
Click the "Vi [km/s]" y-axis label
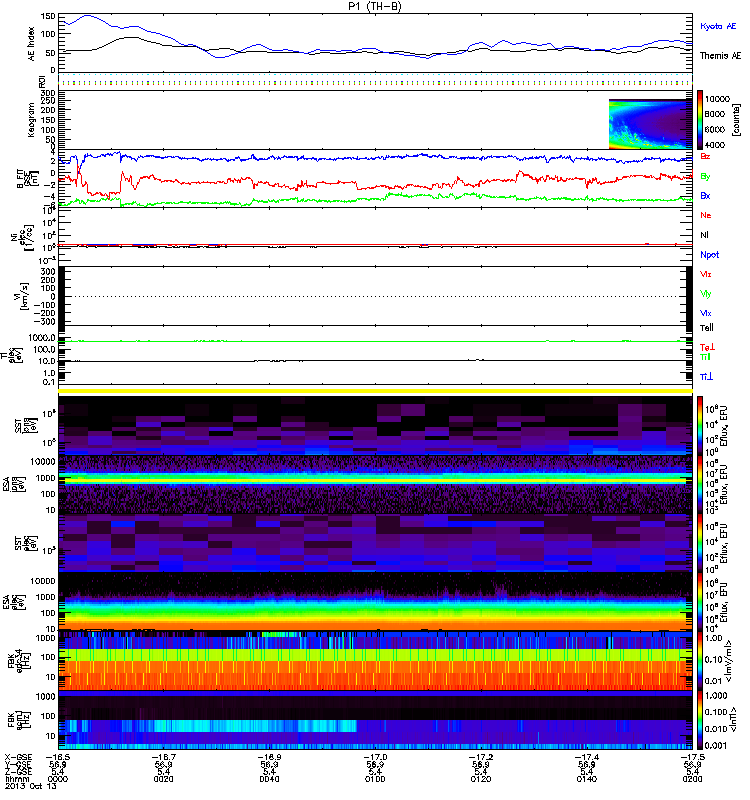[22, 296]
